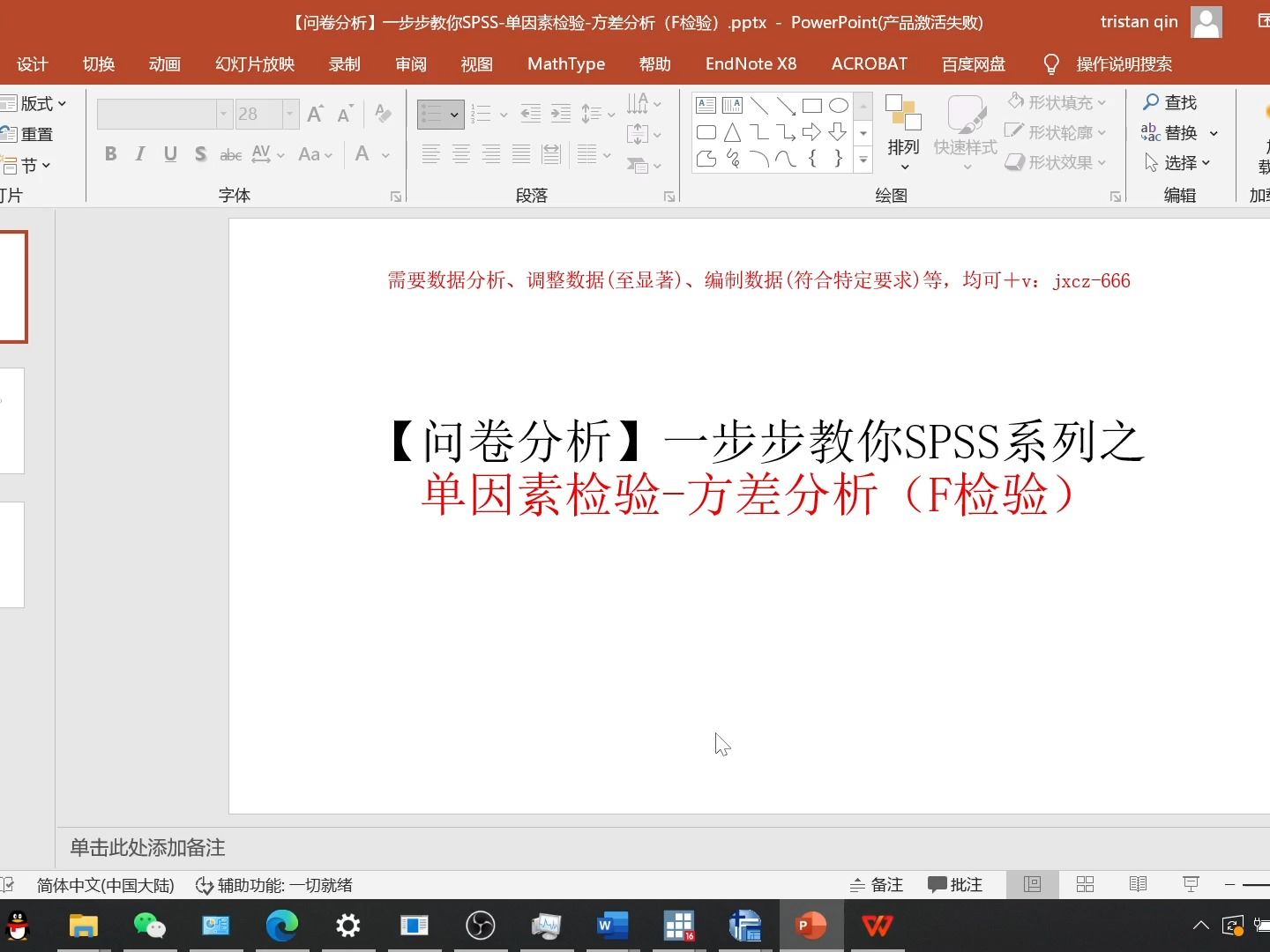Select the Oval shape
Viewport: 1270px width, 952px height.
point(839,106)
